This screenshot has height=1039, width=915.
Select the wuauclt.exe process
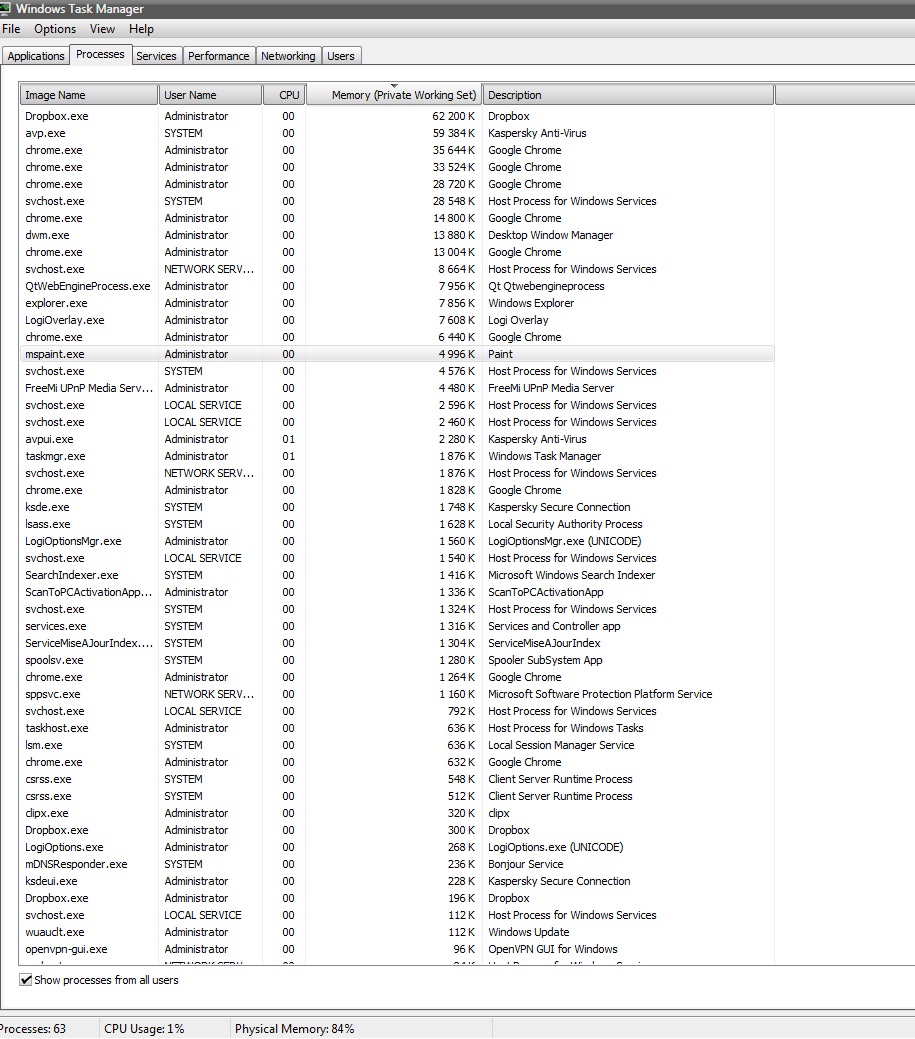click(397, 932)
